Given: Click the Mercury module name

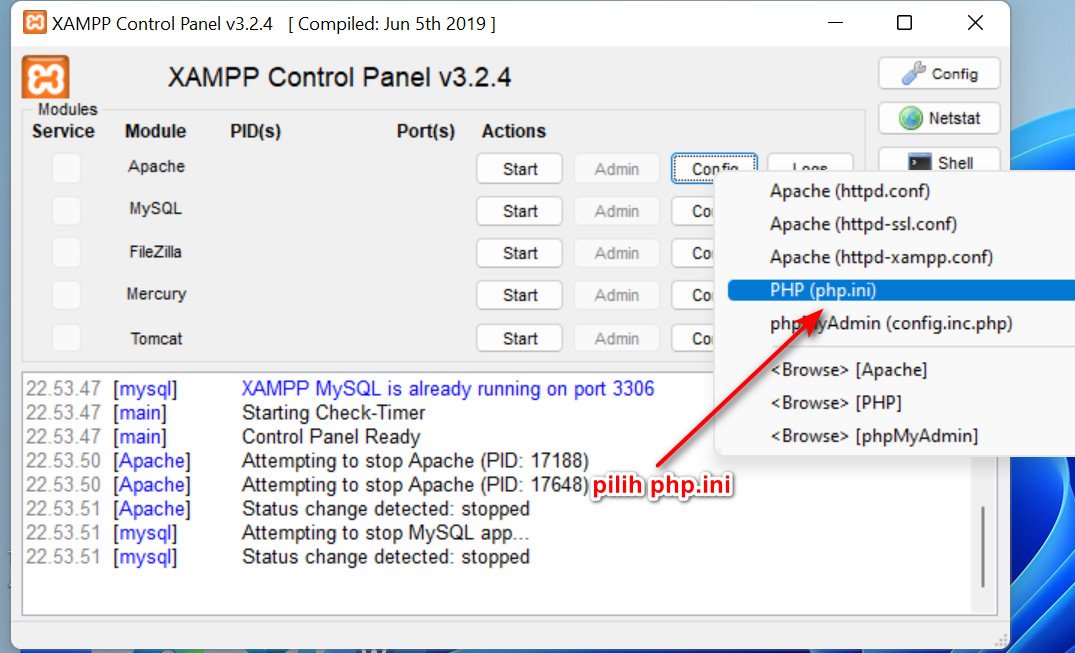Looking at the screenshot, I should click(156, 294).
